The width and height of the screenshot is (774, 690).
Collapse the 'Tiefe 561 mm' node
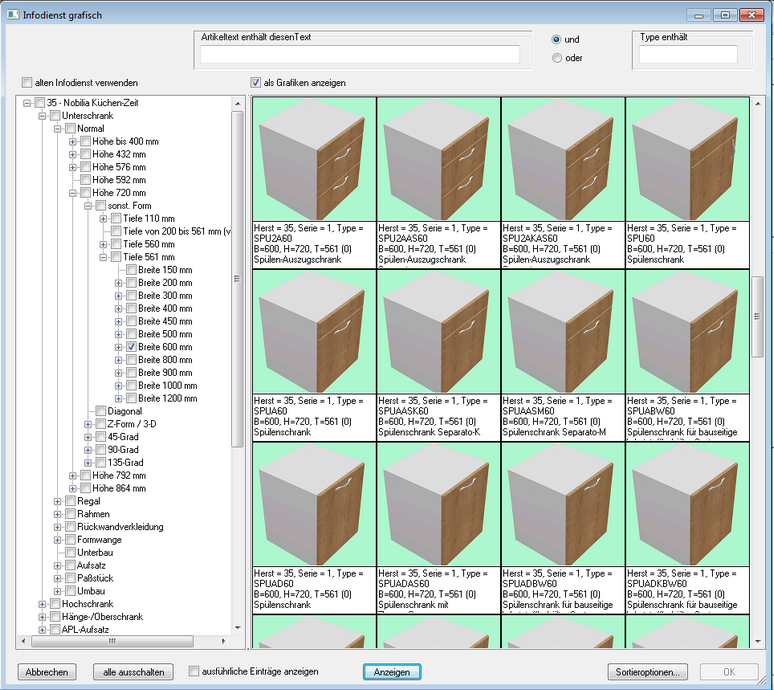(x=104, y=257)
